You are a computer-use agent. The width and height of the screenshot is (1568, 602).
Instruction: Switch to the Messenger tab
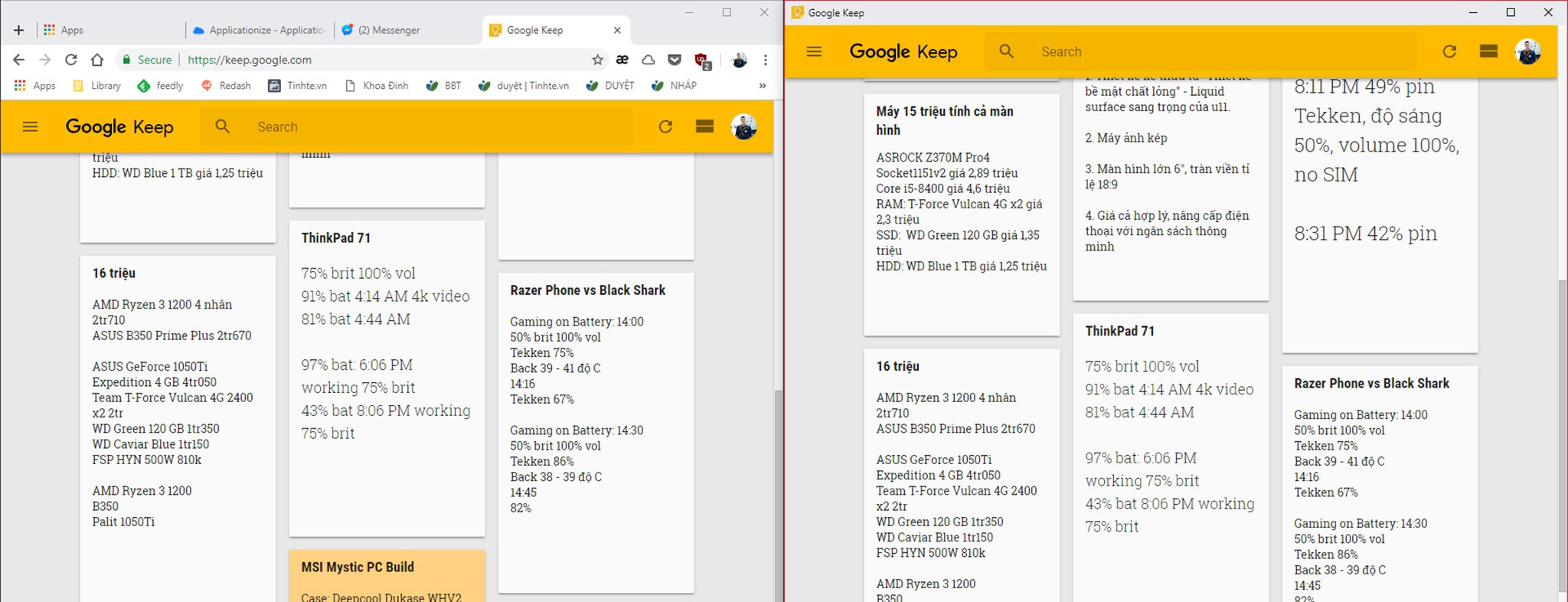click(x=407, y=30)
